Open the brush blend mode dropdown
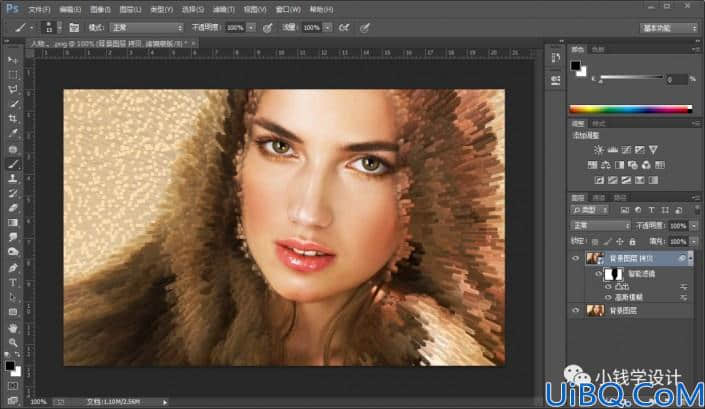This screenshot has height=409, width=705. [147, 28]
